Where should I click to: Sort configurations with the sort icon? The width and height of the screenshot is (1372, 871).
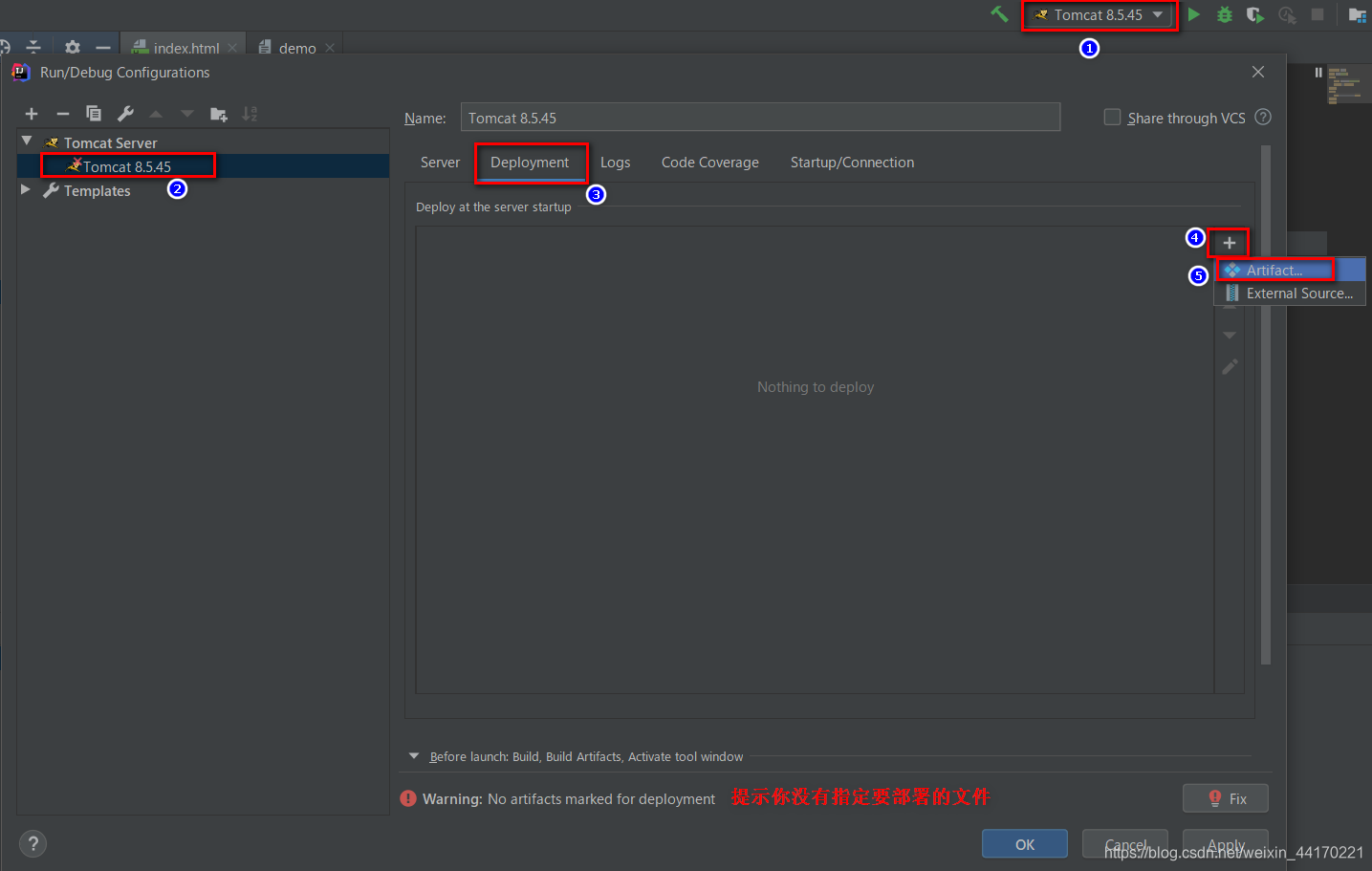coord(250,114)
